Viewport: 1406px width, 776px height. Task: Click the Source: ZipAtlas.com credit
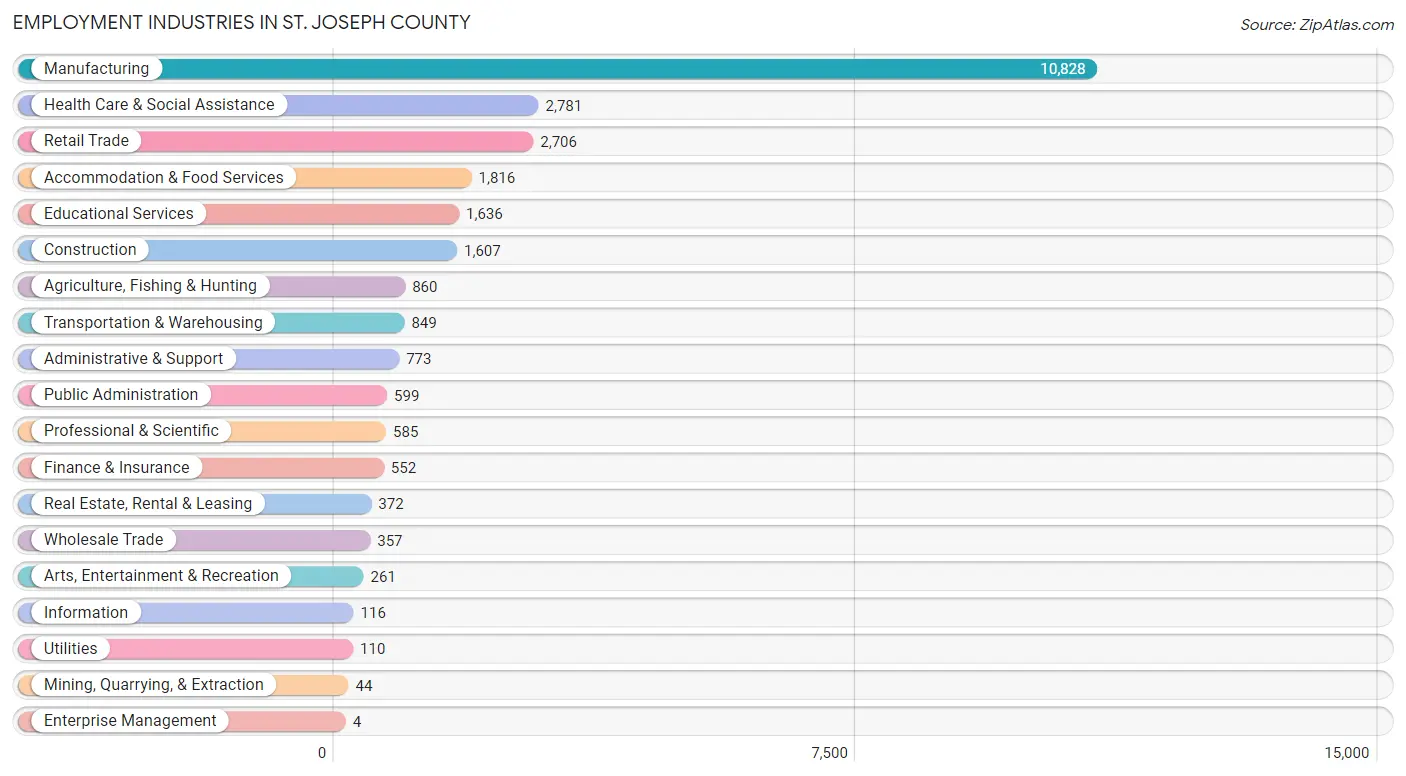coord(1317,25)
